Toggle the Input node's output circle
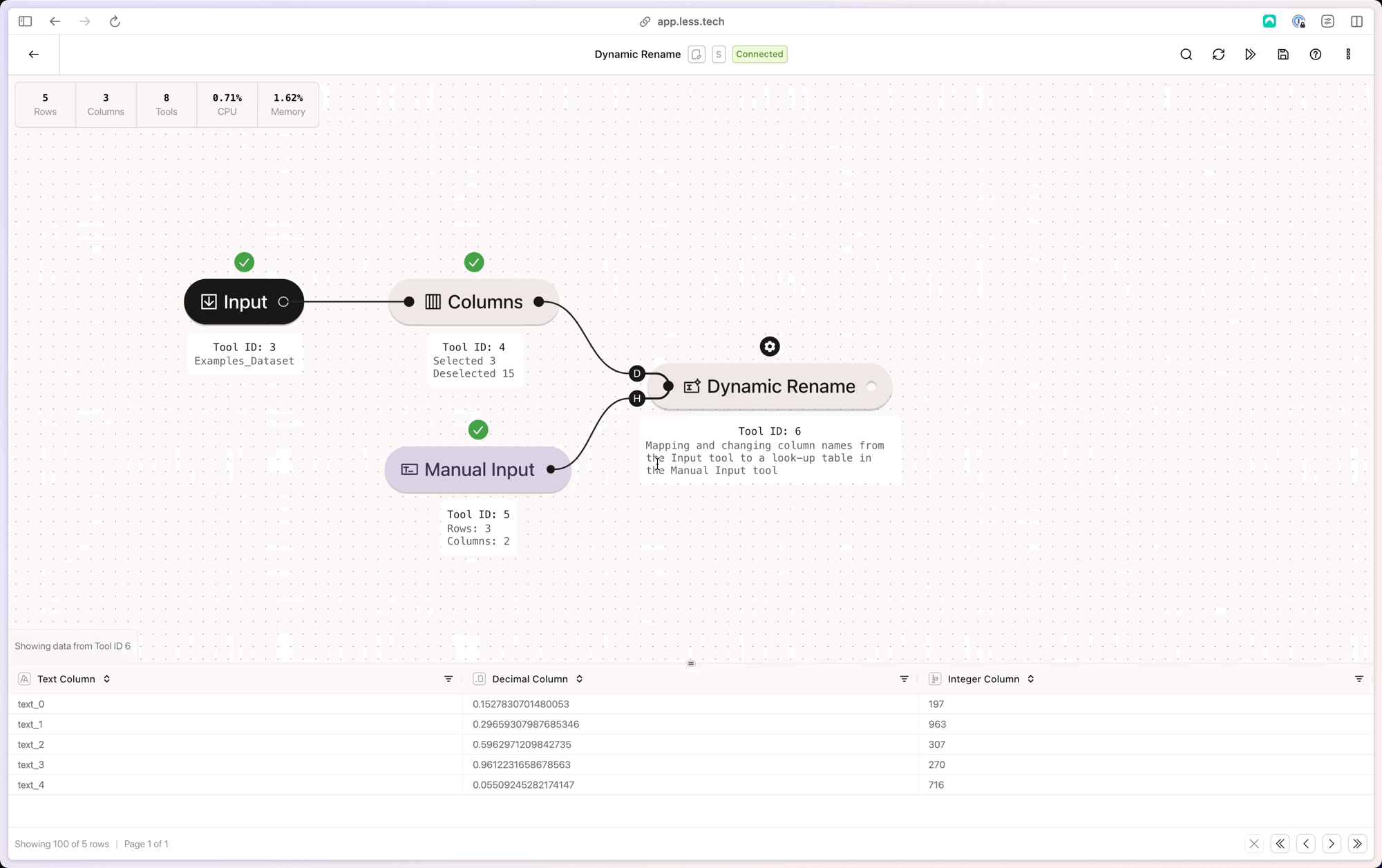1382x868 pixels. coord(283,302)
